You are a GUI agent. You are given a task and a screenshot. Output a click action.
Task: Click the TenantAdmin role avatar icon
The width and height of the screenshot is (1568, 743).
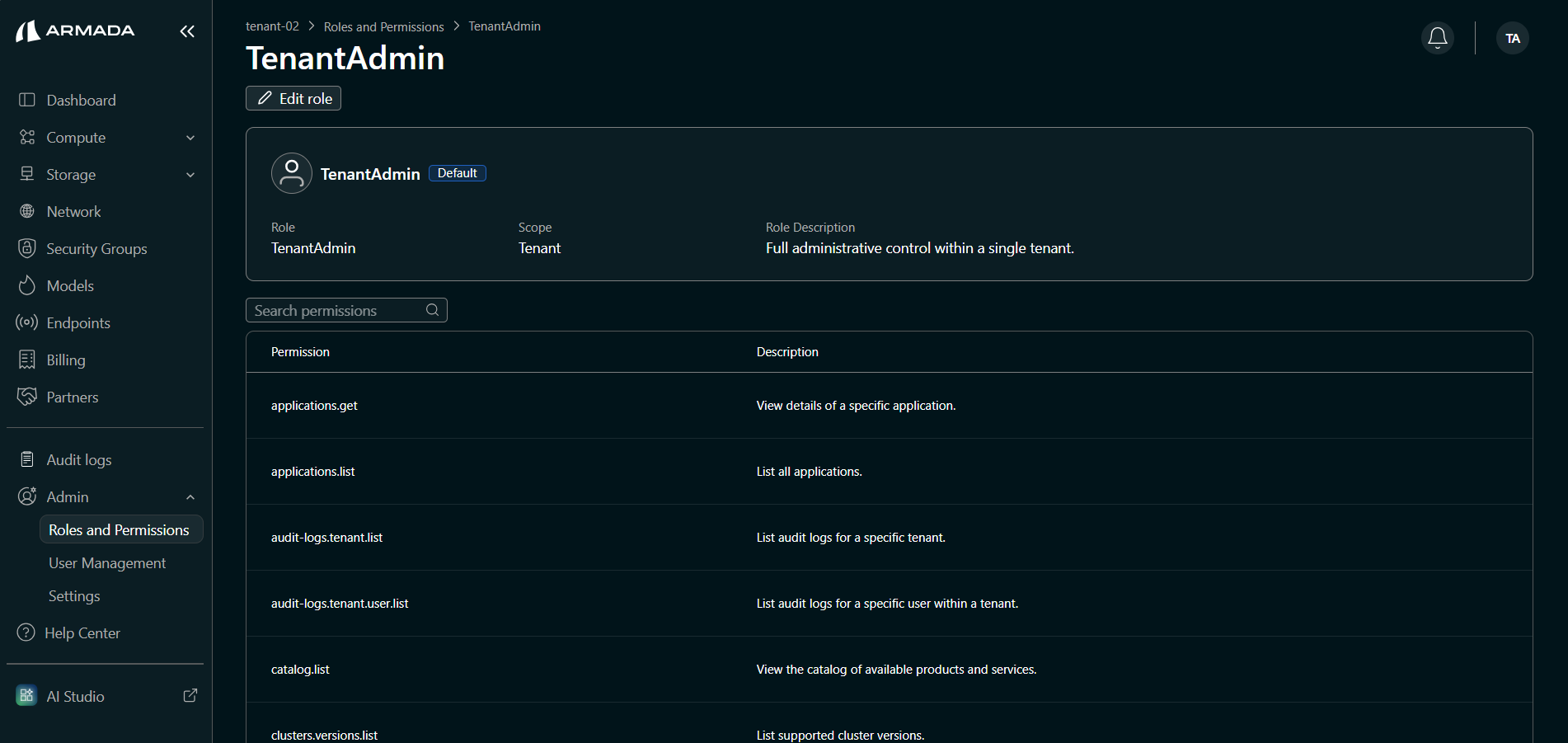tap(292, 173)
